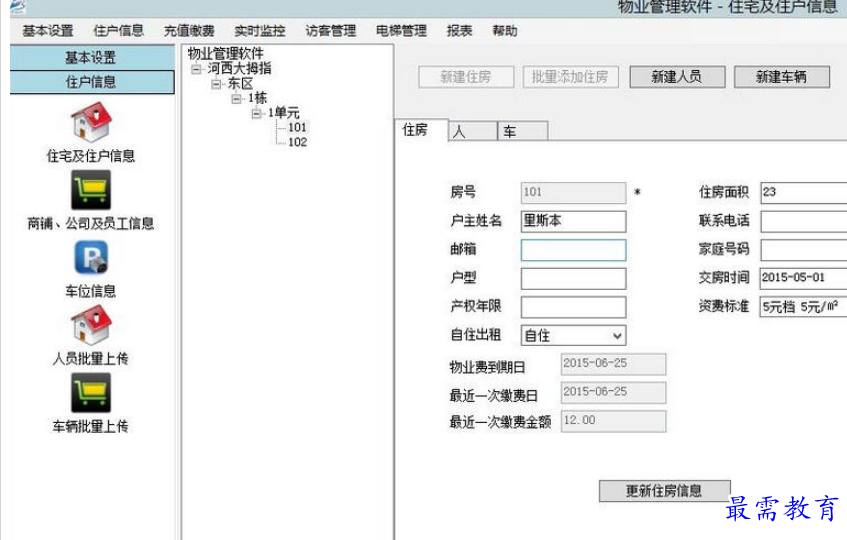Click the 户型 input field
This screenshot has width=847, height=540.
[573, 279]
